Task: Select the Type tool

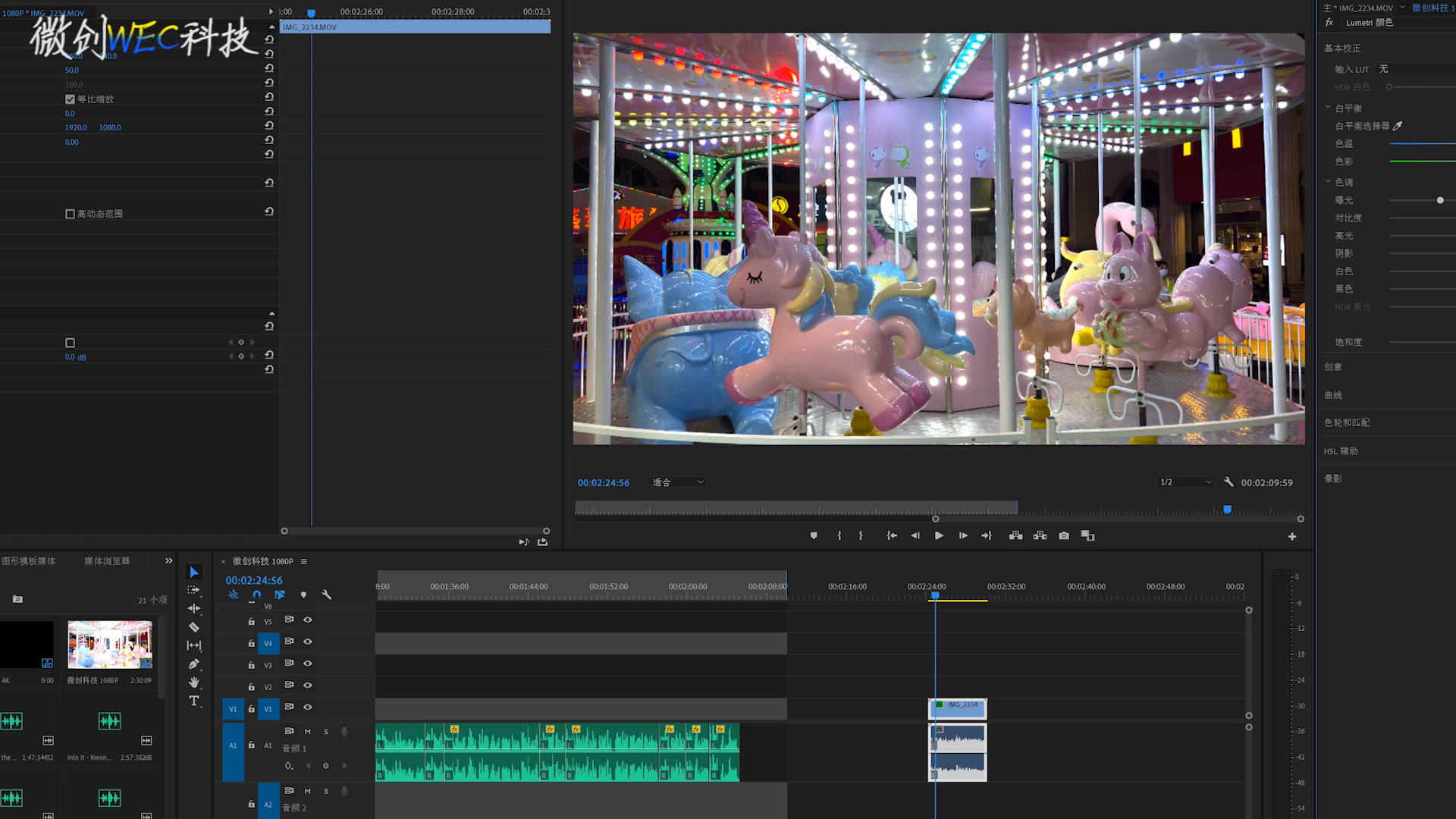Action: tap(194, 701)
